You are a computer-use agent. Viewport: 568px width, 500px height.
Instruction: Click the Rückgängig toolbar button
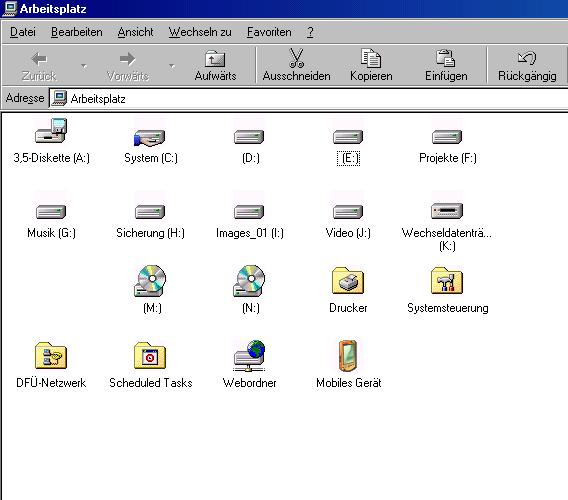coord(527,66)
